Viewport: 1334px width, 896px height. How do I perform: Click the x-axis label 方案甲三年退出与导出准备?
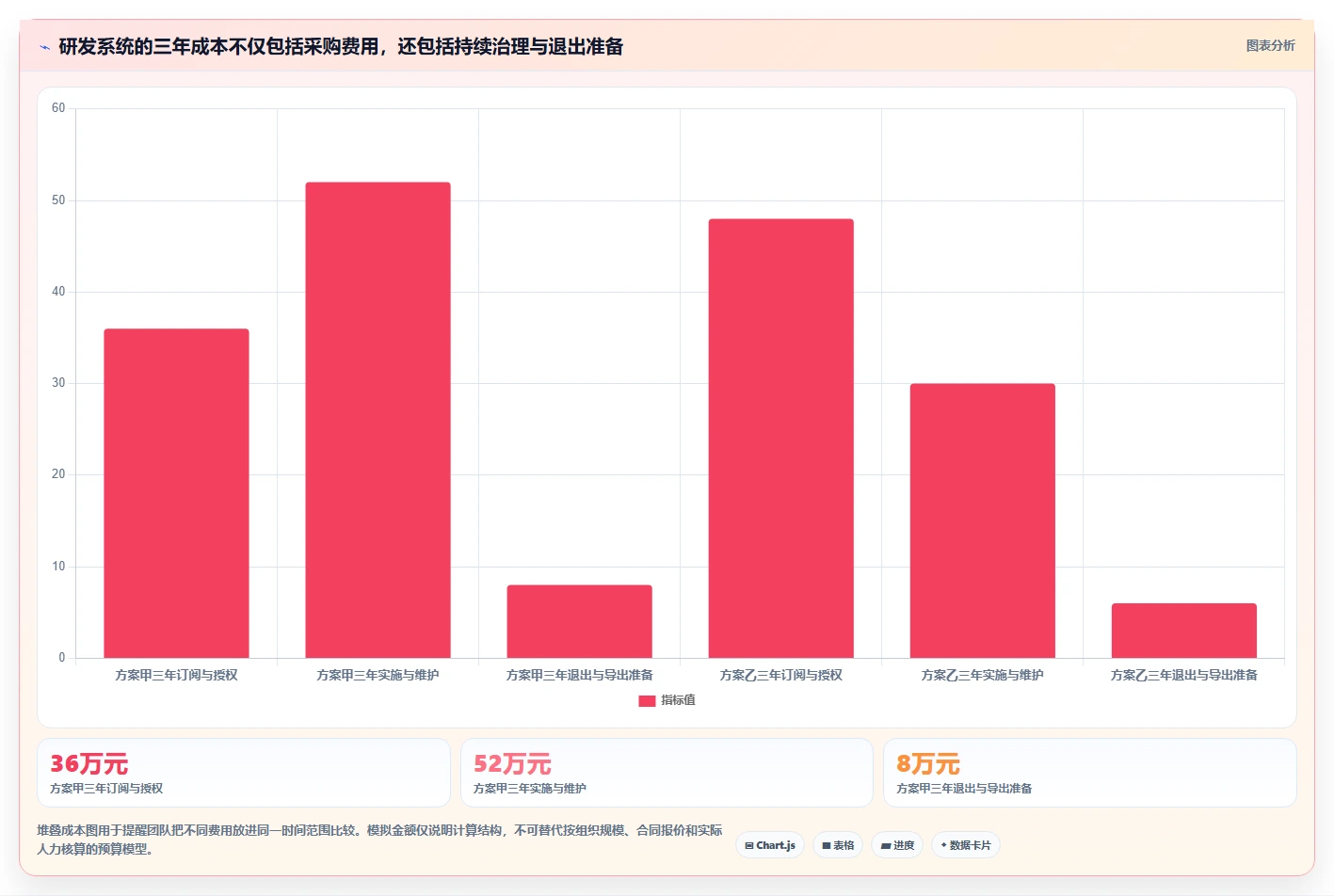point(579,675)
